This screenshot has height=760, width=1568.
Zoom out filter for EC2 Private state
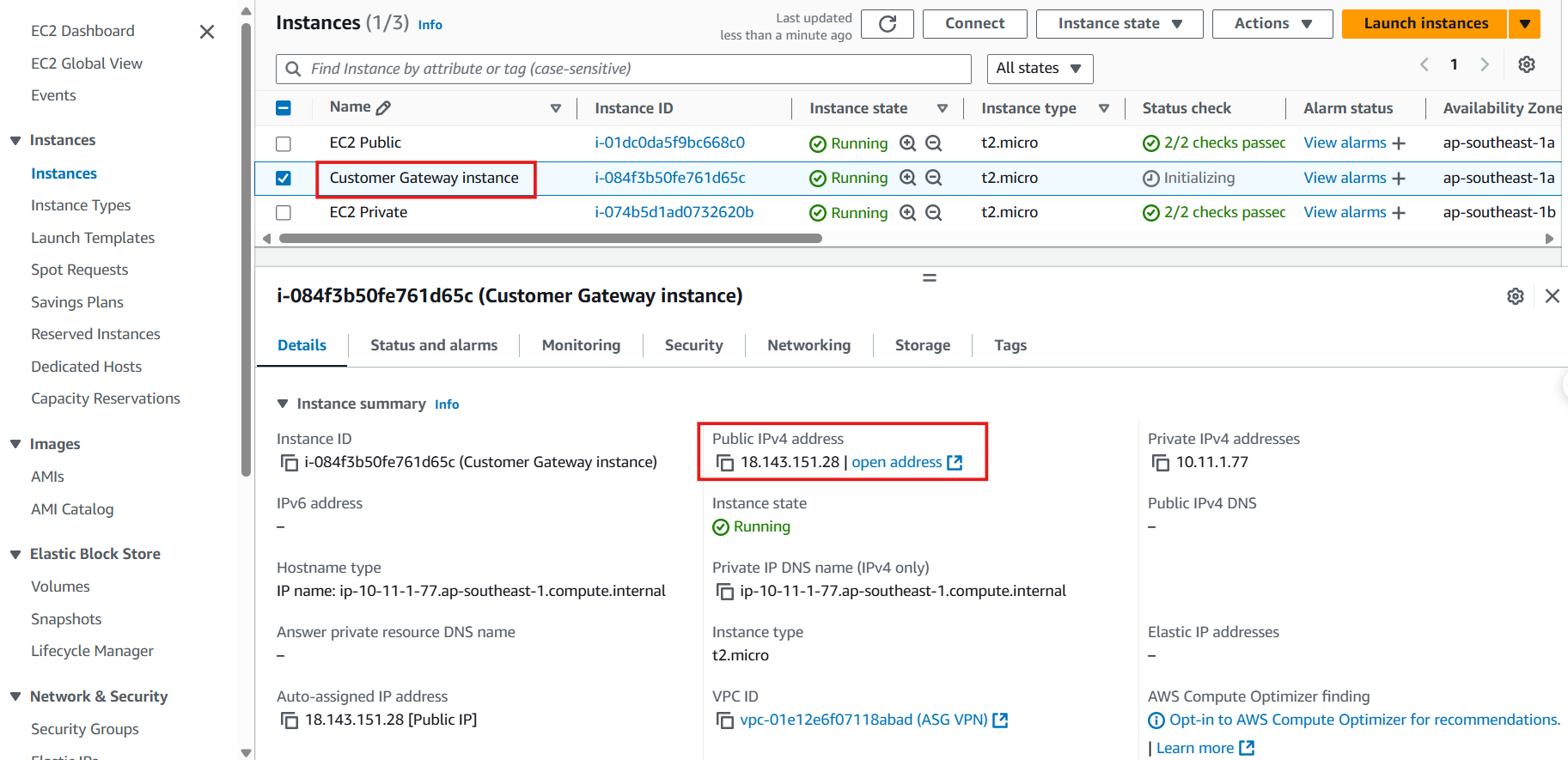click(934, 212)
